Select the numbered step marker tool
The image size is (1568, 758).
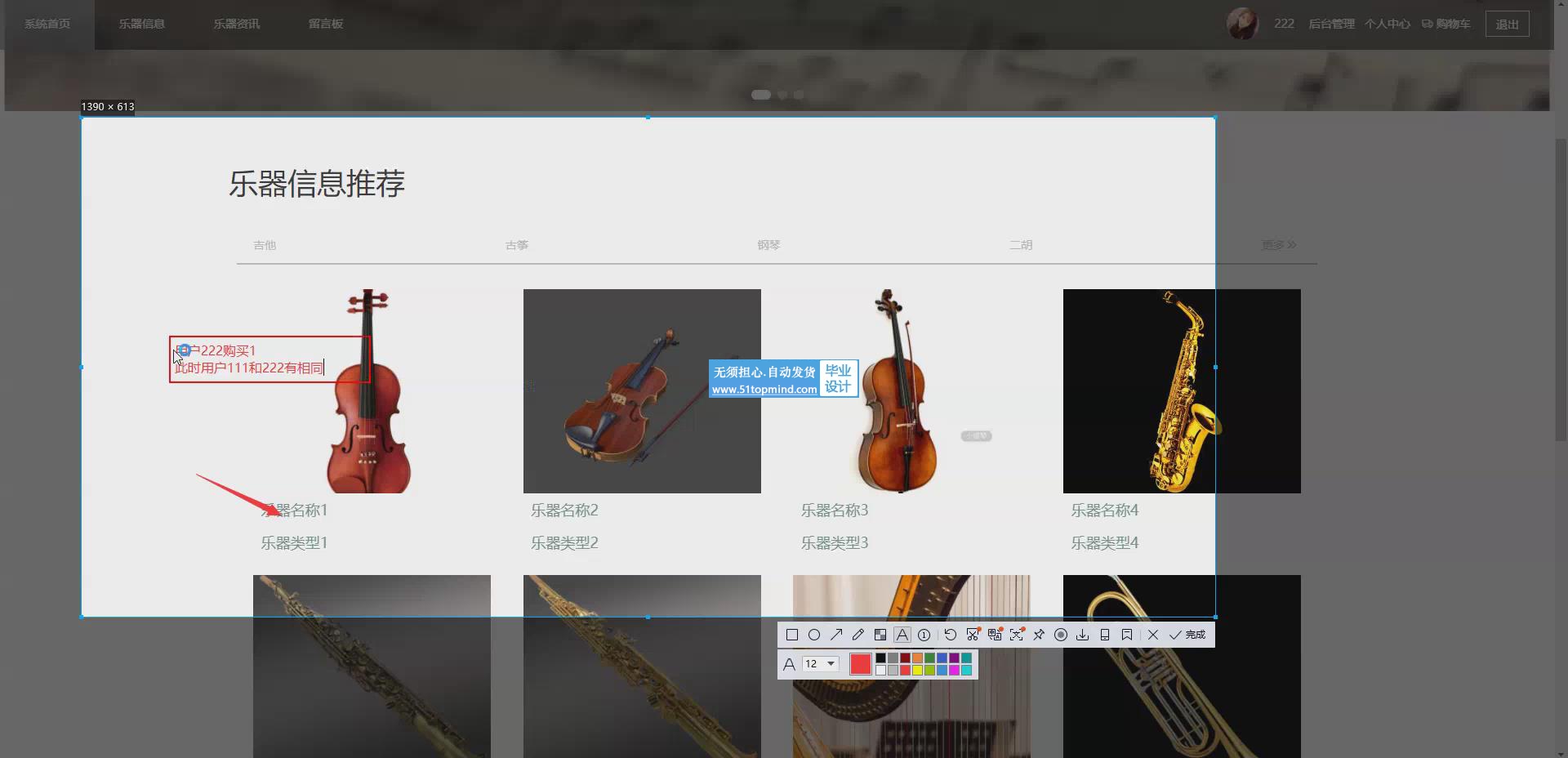pyautogui.click(x=924, y=635)
